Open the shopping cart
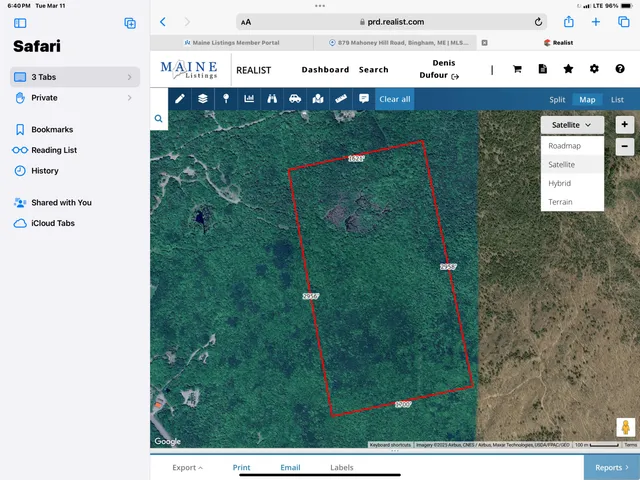The image size is (640, 480). (x=517, y=70)
